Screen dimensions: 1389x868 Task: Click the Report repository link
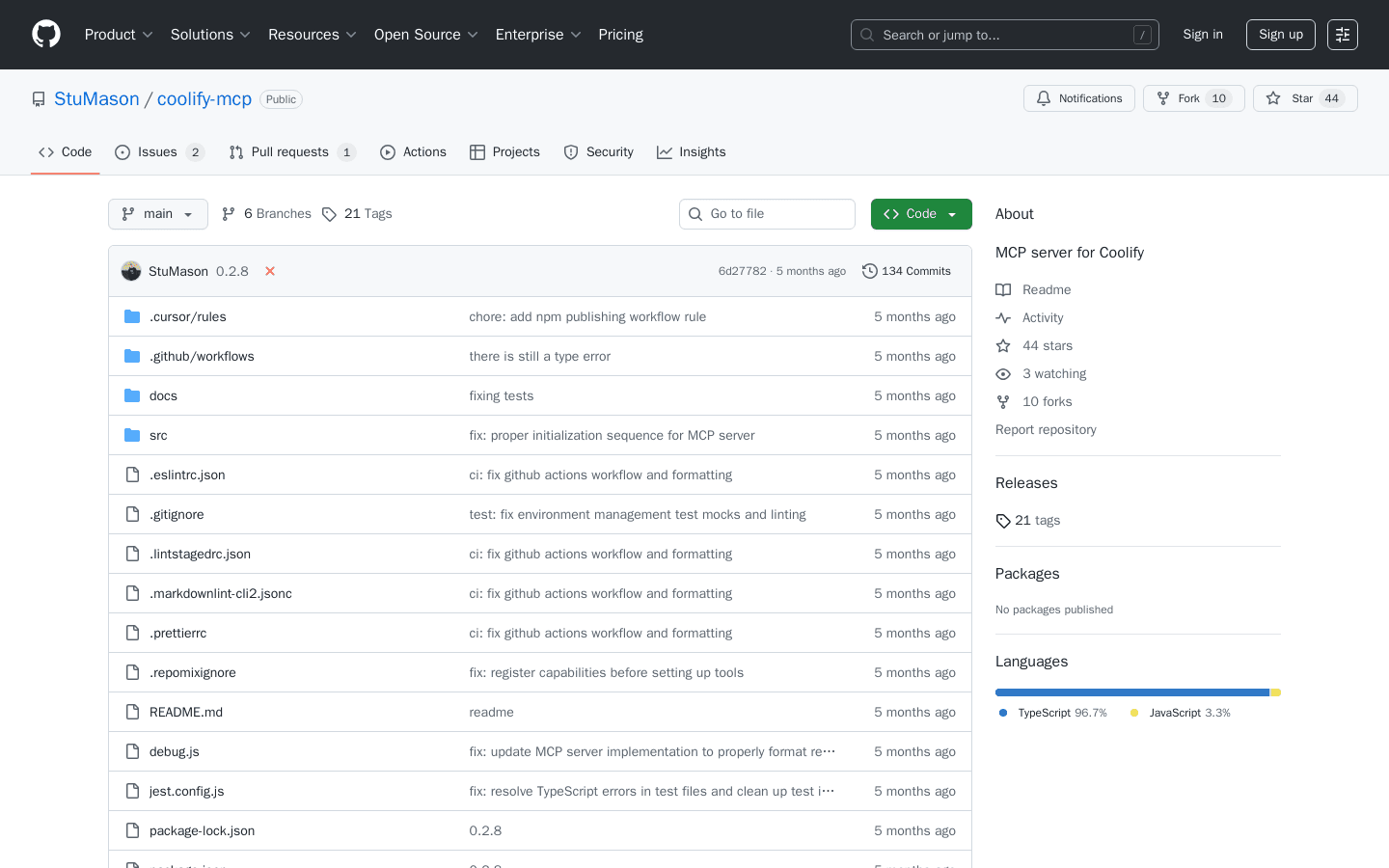point(1046,429)
